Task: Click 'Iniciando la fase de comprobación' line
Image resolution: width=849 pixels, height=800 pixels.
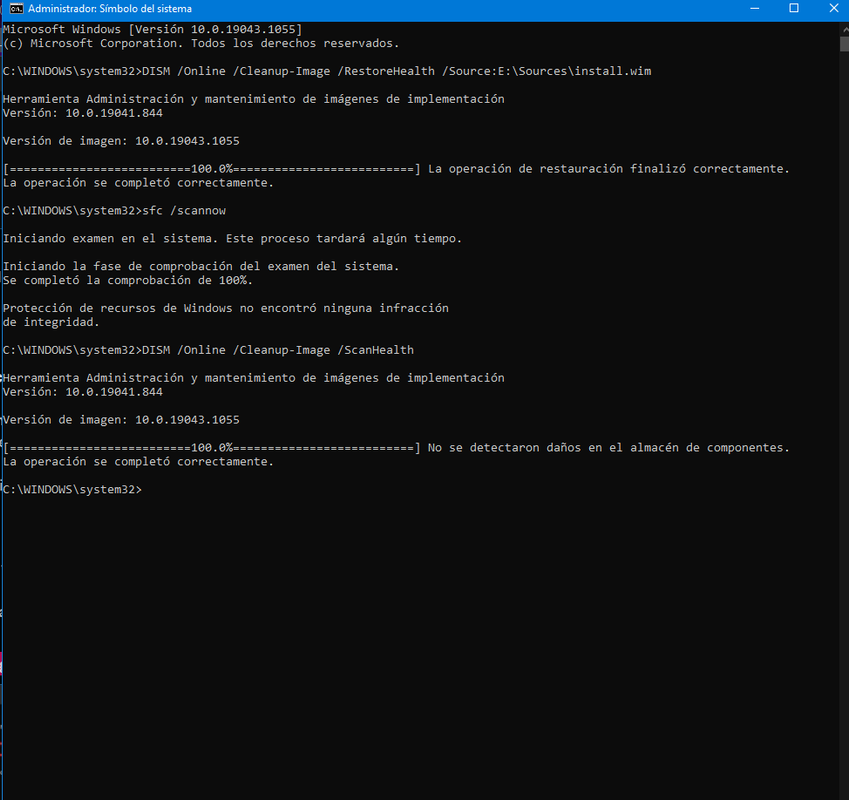Action: click(x=201, y=266)
